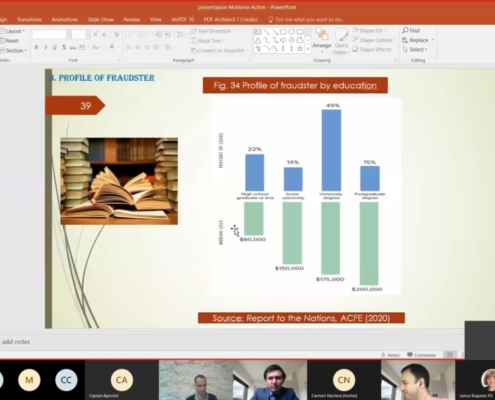Click the Font Color A icon
495x400 pixels.
112,47
